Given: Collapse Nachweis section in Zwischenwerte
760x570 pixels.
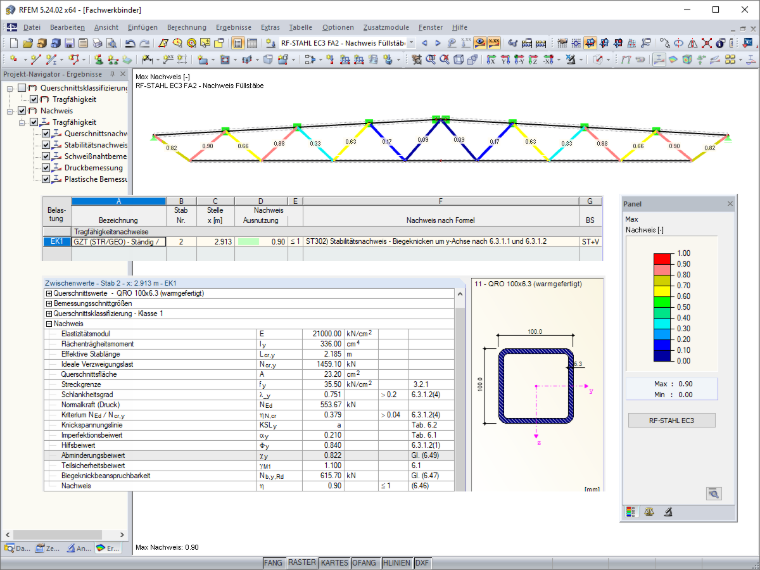Looking at the screenshot, I should [48, 324].
